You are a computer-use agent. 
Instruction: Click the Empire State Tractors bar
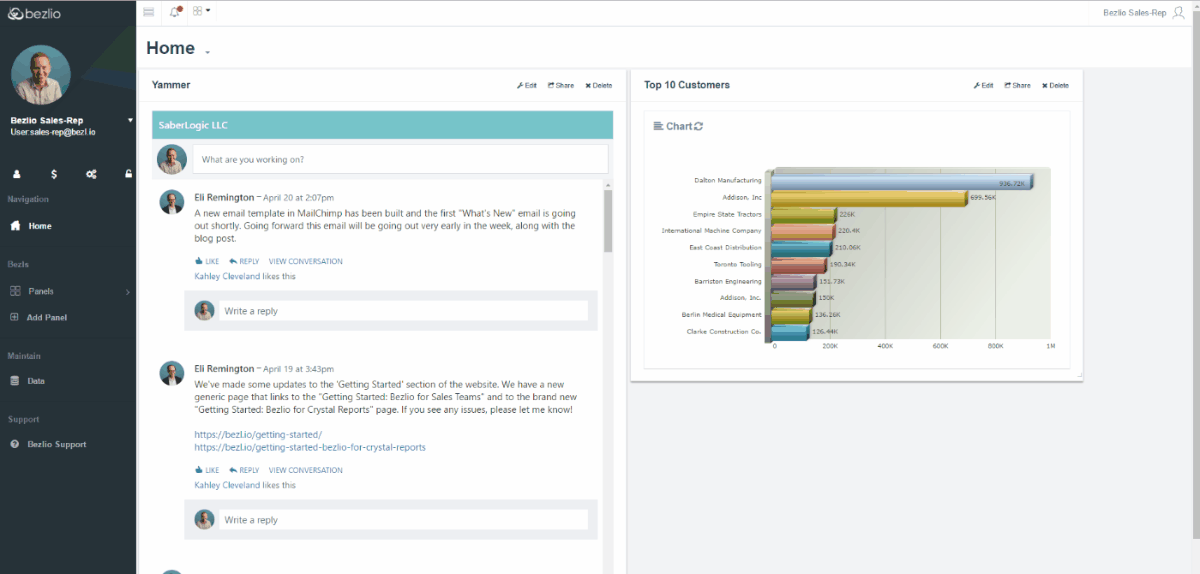802,215
